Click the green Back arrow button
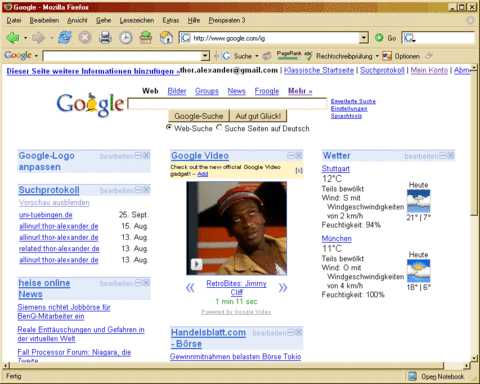The height and width of the screenshot is (384, 480). click(13, 38)
